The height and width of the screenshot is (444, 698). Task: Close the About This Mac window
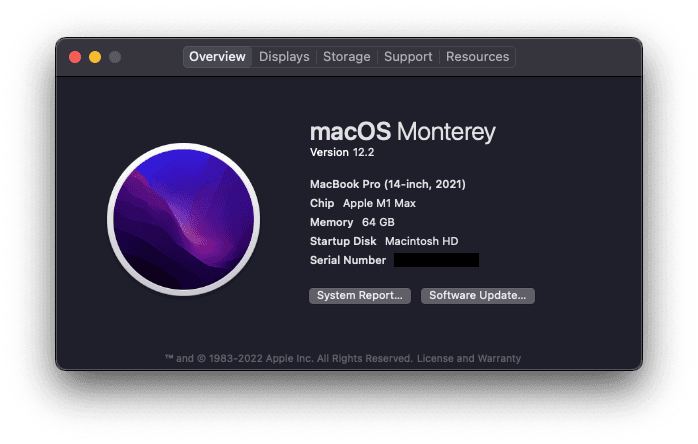tap(75, 57)
